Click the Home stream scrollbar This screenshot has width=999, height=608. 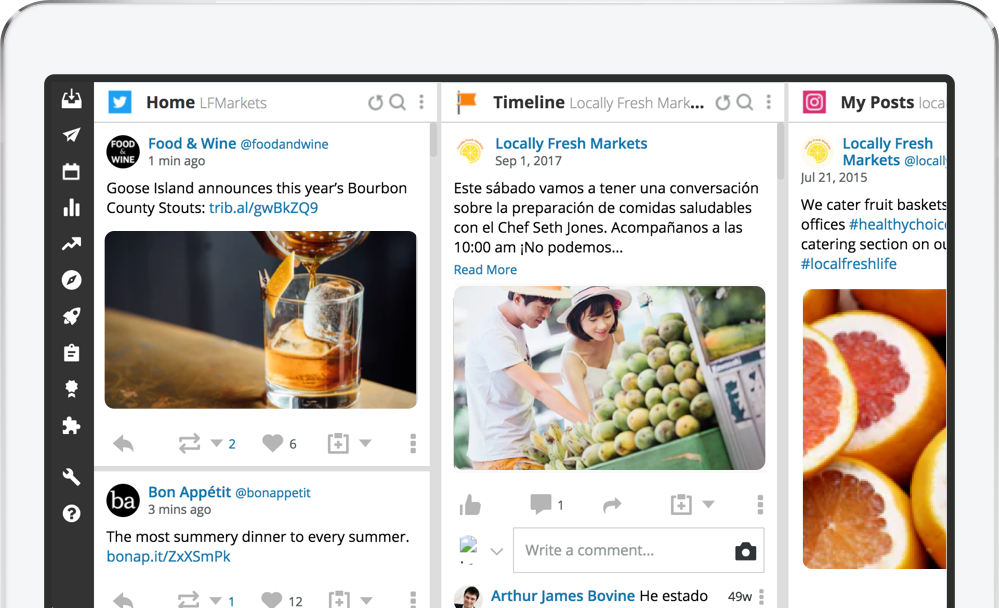(433, 140)
